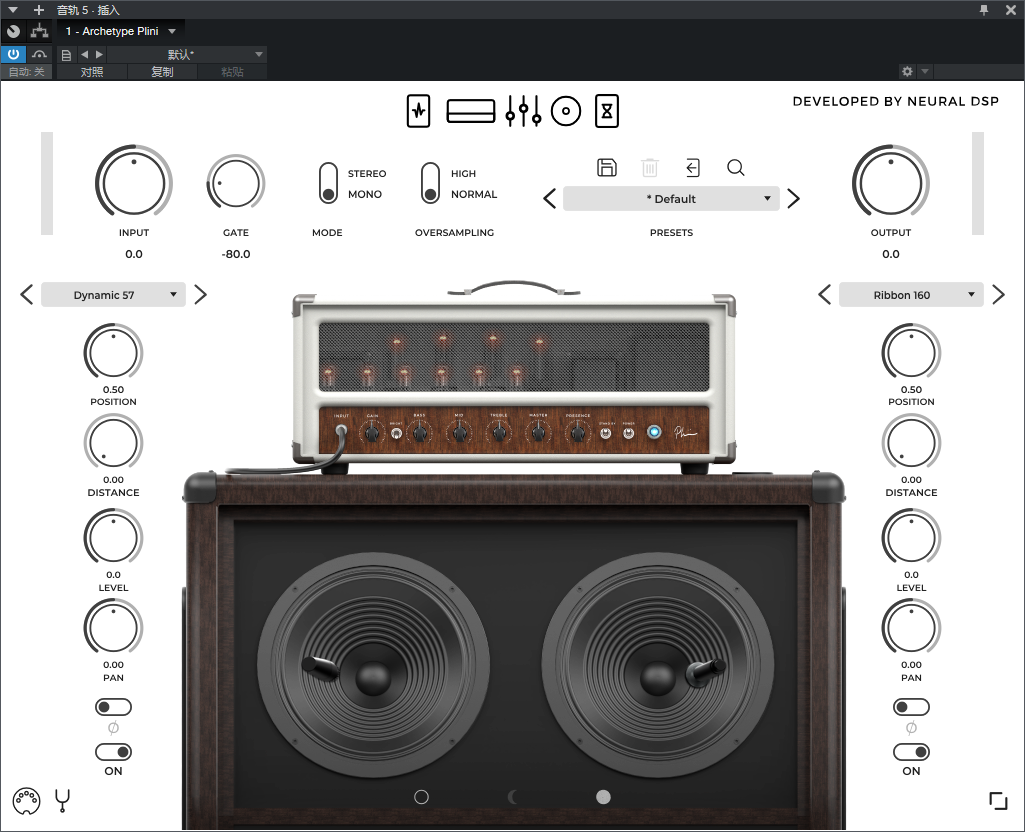Open the tuner fork icon
Viewport: 1025px width, 832px height.
pyautogui.click(x=62, y=801)
